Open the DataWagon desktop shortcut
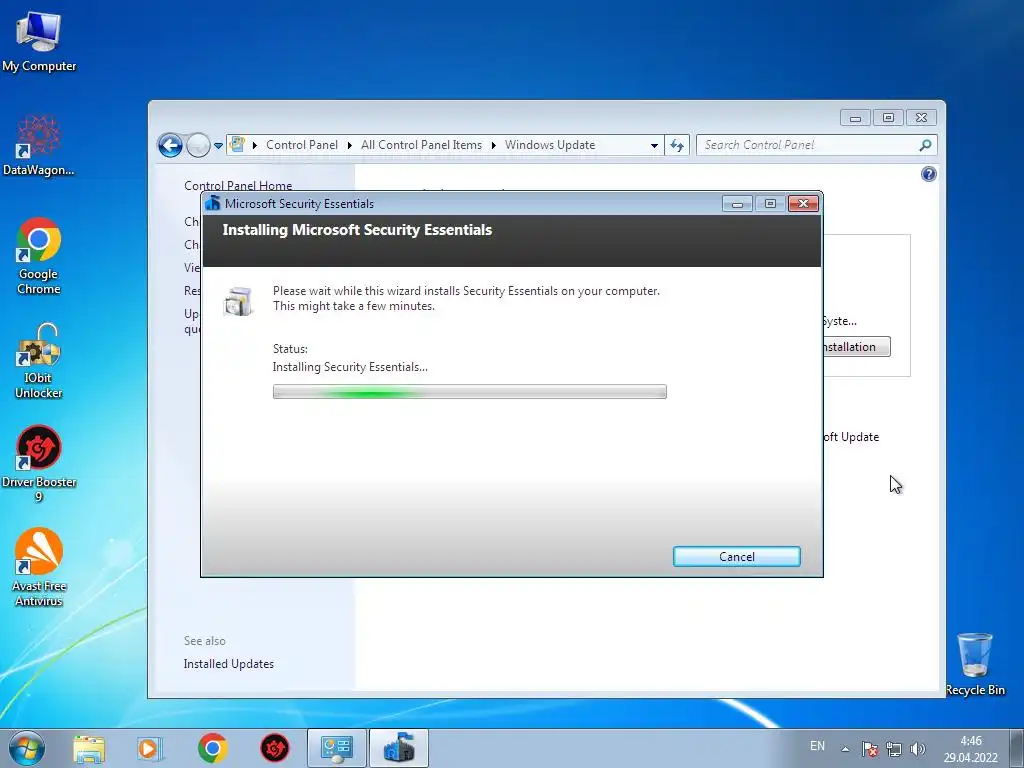 (x=39, y=145)
